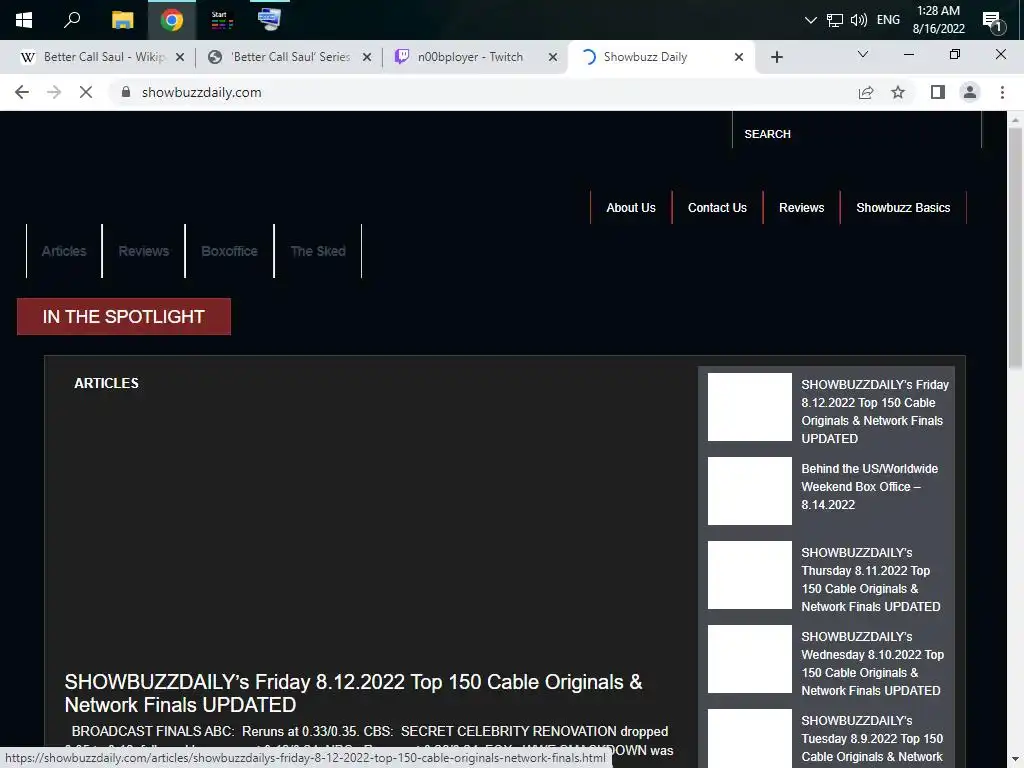The height and width of the screenshot is (768, 1024).
Task: Open Behind the US/Worldwide Weekend Box Office
Action: point(869,487)
